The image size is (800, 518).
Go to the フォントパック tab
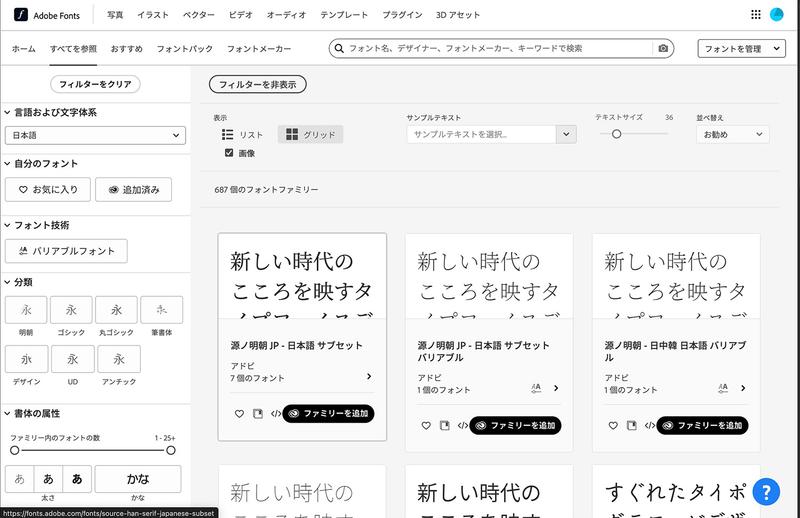click(x=184, y=48)
